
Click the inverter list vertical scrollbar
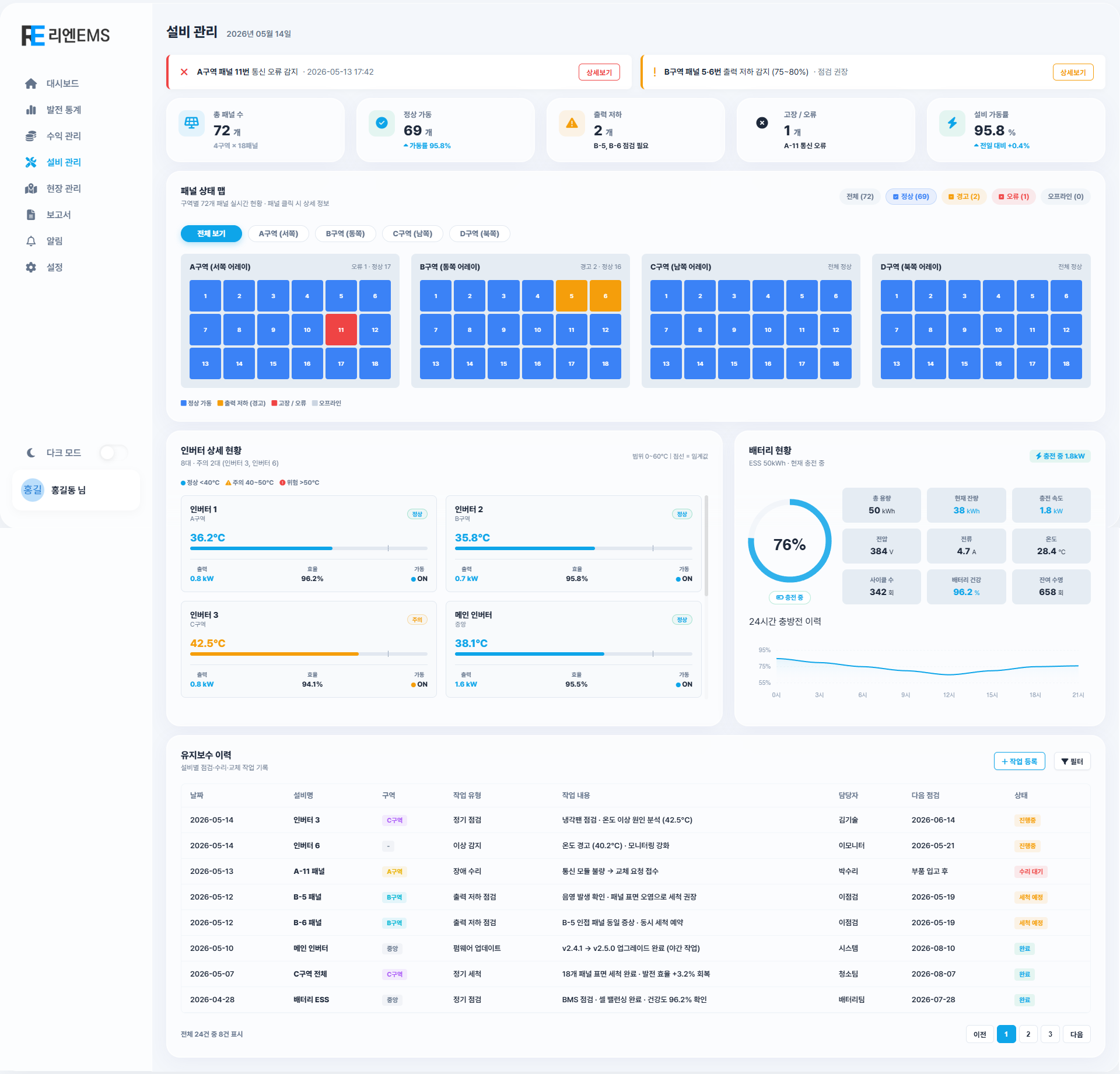pyautogui.click(x=706, y=545)
